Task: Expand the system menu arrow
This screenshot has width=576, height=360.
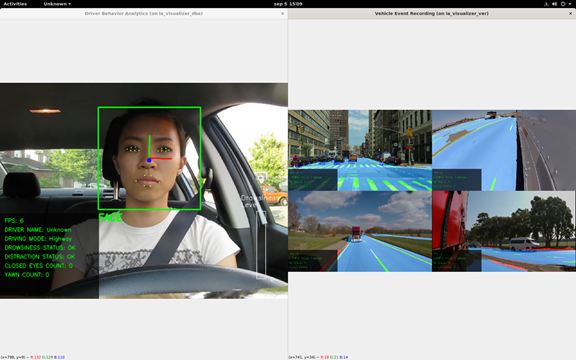Action: pyautogui.click(x=570, y=4)
